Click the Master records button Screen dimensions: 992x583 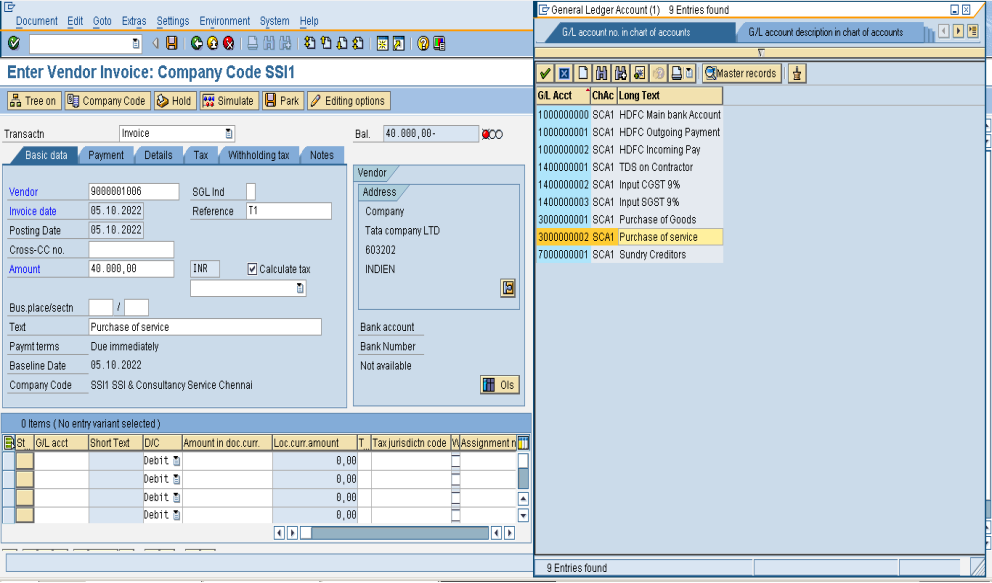click(740, 72)
